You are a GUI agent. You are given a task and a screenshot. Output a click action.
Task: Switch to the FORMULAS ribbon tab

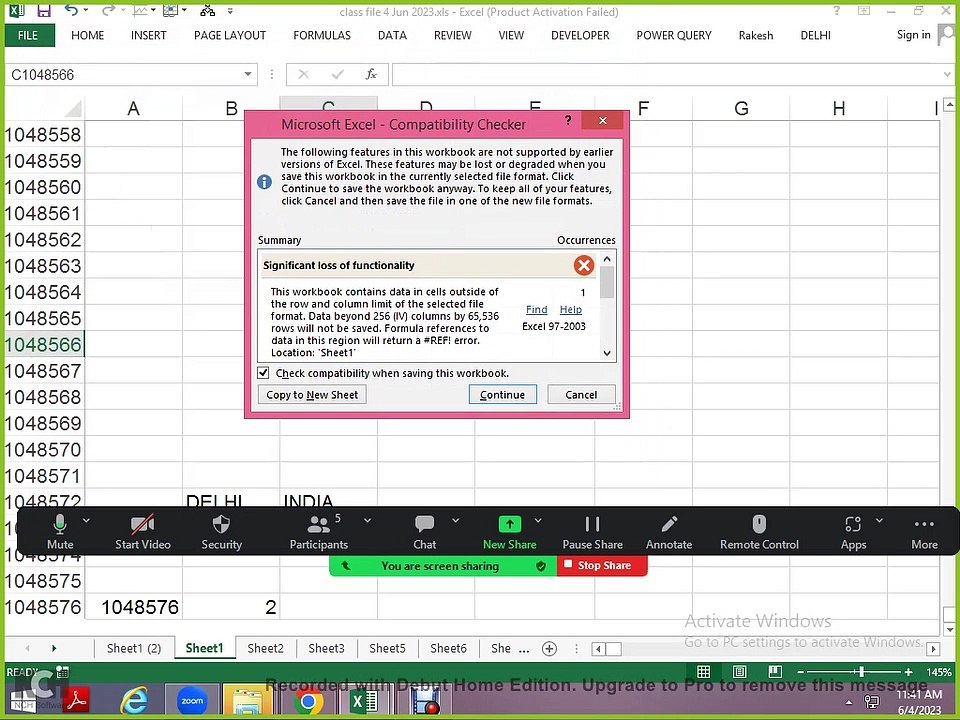pyautogui.click(x=321, y=36)
